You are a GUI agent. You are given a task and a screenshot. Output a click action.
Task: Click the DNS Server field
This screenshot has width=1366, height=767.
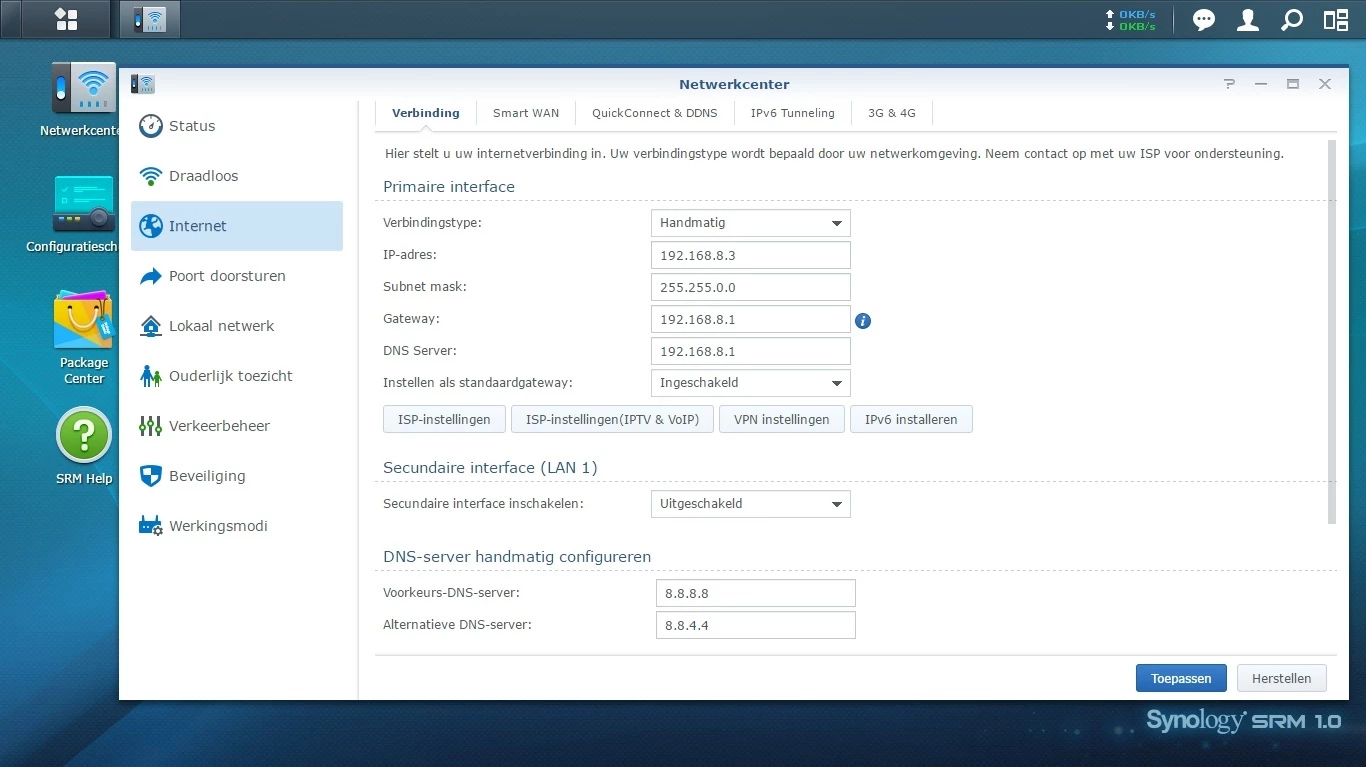click(750, 351)
